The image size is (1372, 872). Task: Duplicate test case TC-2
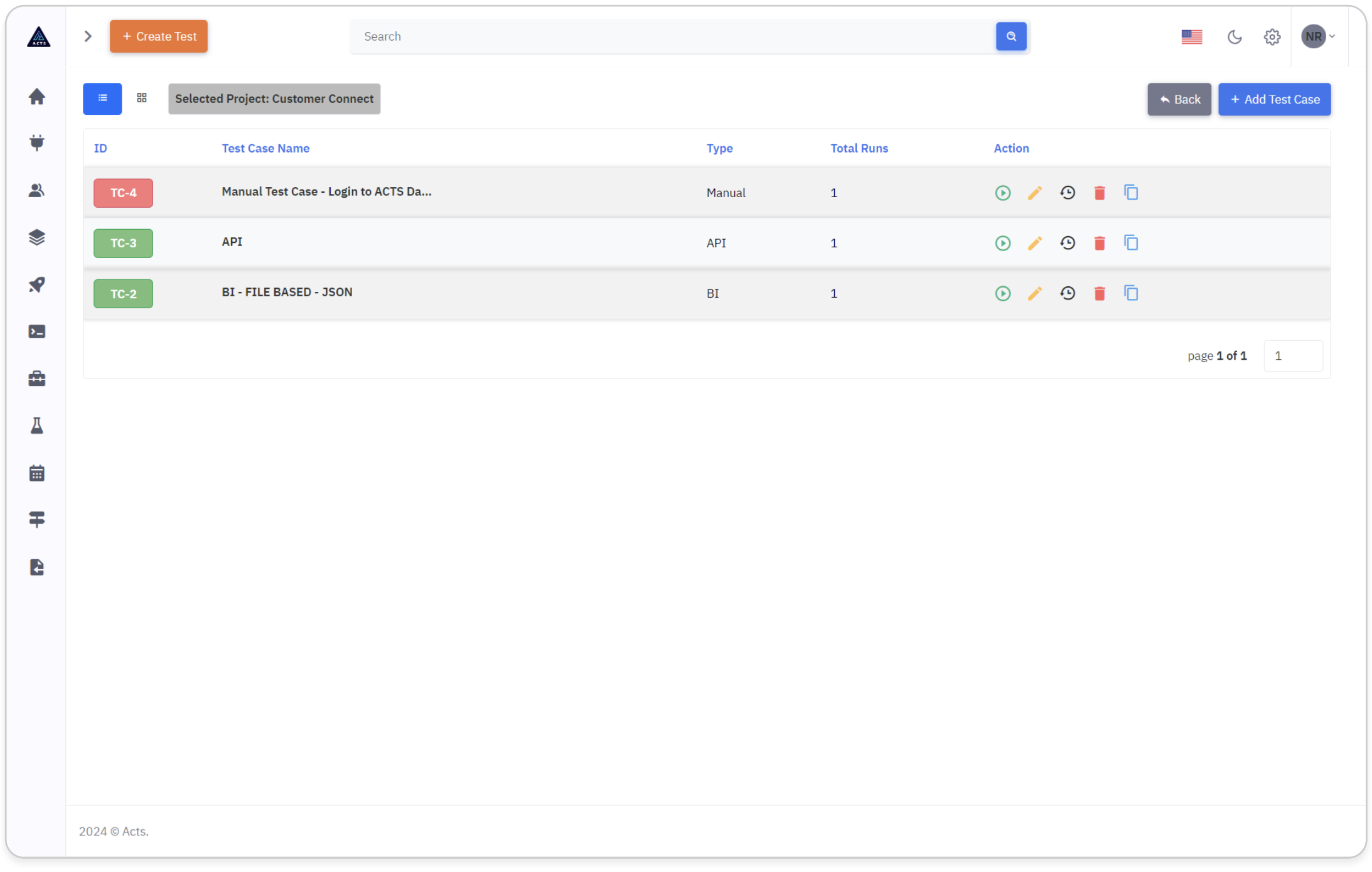click(1131, 293)
